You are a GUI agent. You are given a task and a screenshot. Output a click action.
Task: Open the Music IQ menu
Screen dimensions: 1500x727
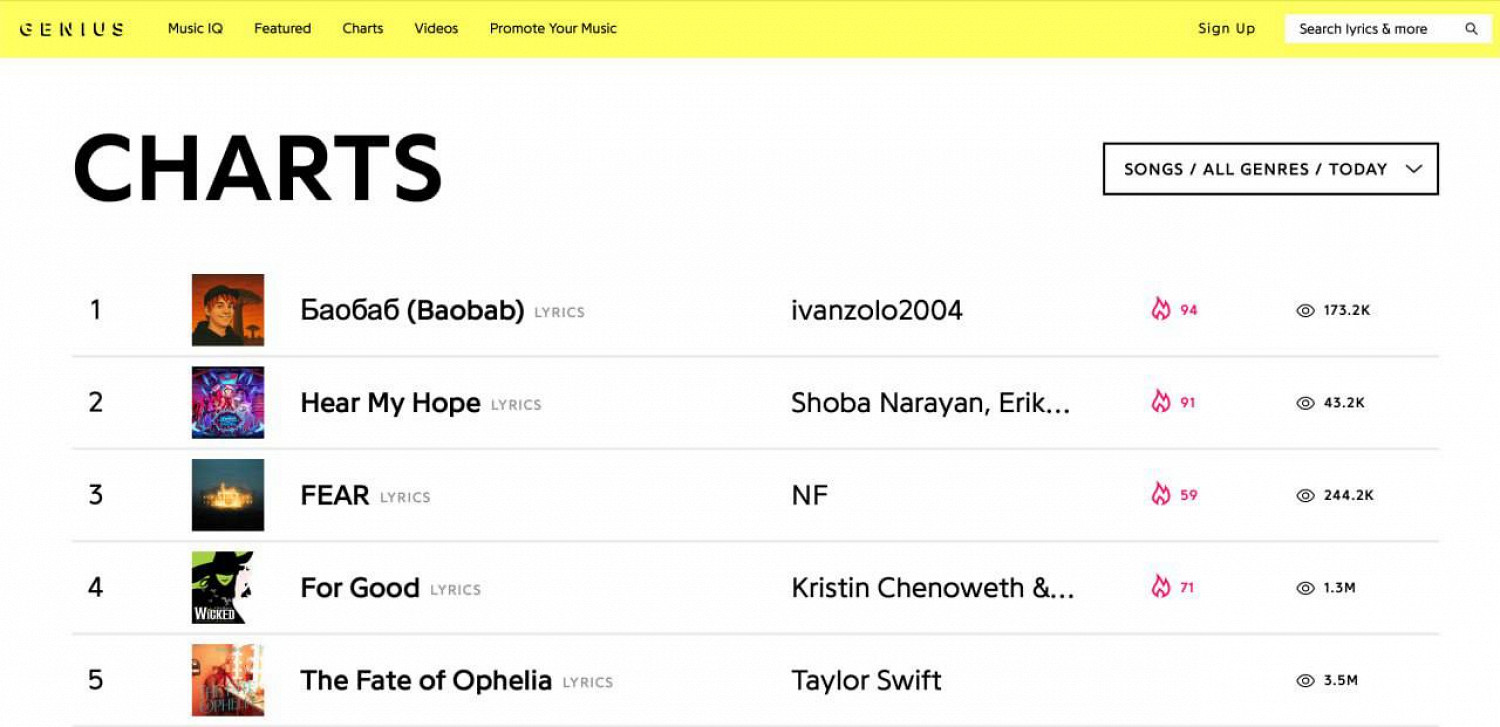pyautogui.click(x=195, y=29)
